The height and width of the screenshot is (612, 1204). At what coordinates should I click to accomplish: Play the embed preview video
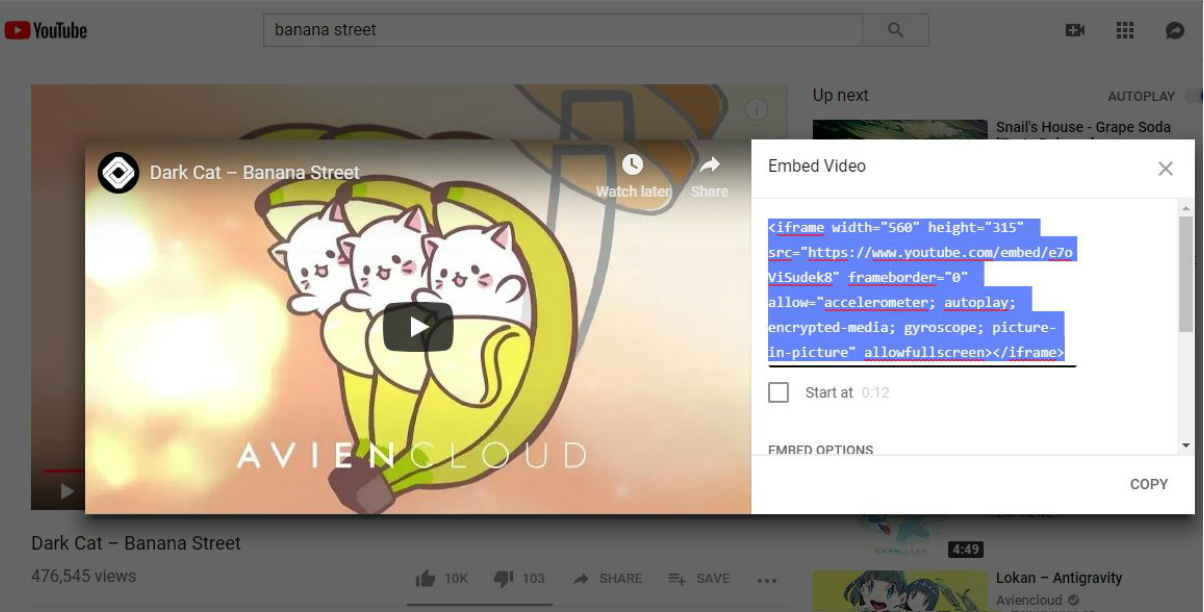click(x=418, y=326)
